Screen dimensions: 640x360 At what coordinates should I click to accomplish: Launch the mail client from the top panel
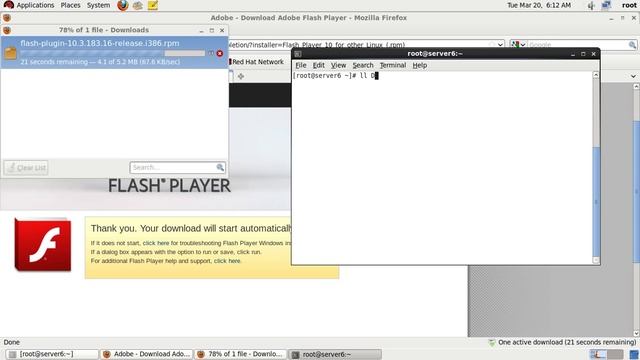pyautogui.click(x=138, y=5)
